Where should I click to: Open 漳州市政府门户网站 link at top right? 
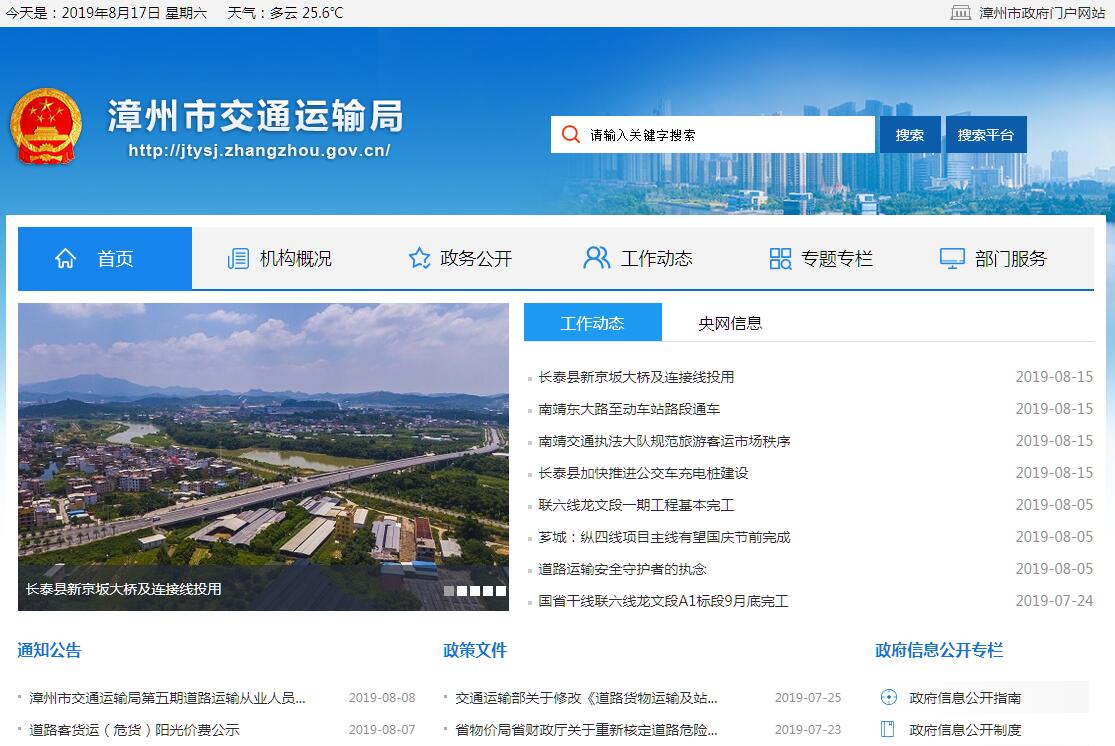(x=1041, y=13)
